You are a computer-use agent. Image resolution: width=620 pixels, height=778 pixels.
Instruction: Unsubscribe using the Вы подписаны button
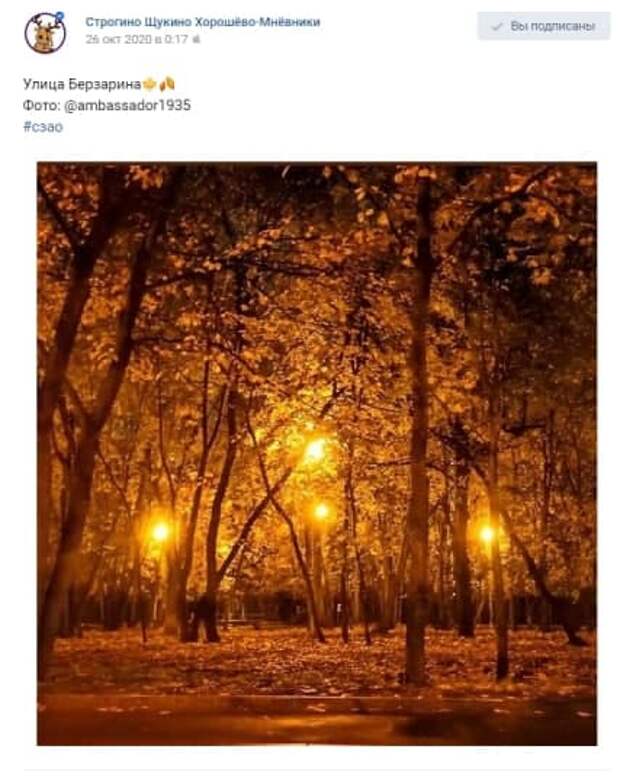click(544, 26)
